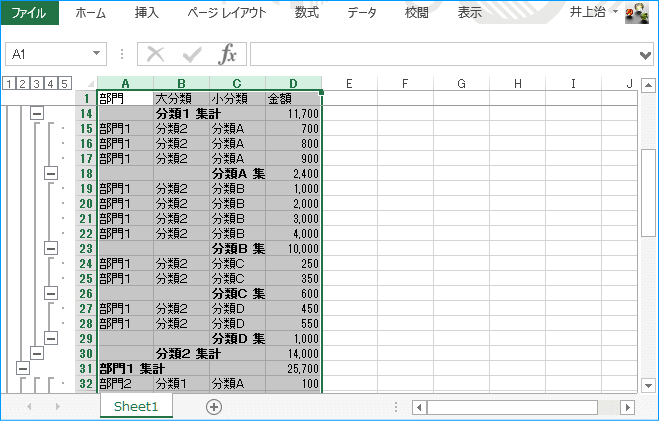Select the cell with 11,700

(293, 113)
